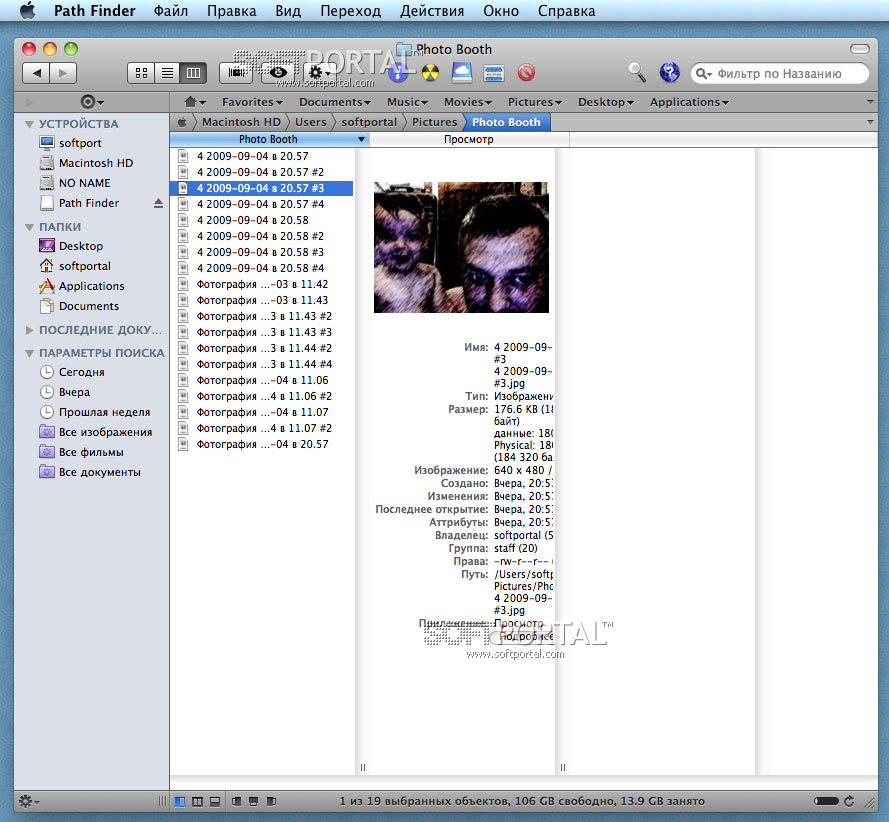
Task: Click the magnifying glass Find icon
Action: (637, 73)
